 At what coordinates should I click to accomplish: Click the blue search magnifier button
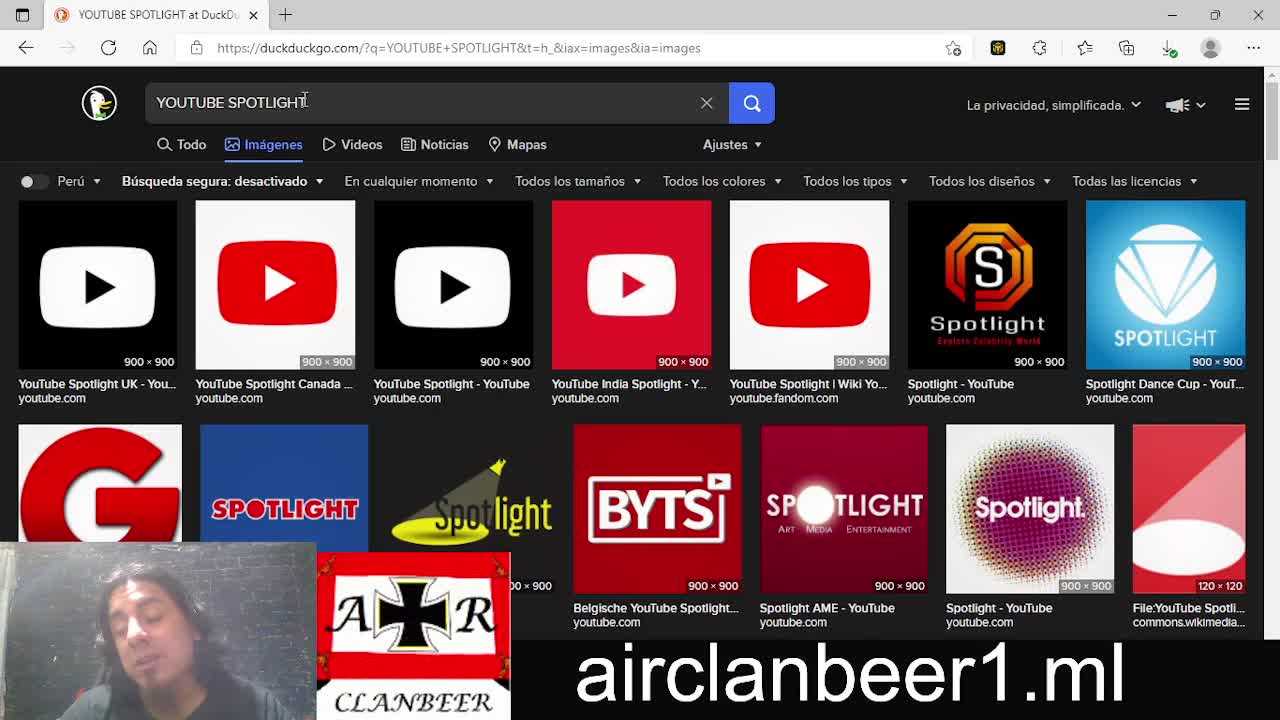tap(752, 103)
